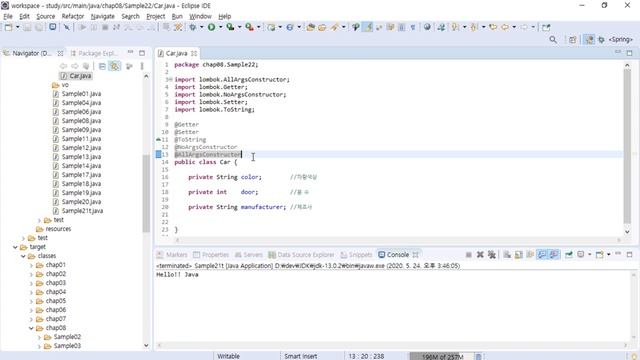Screen dimensions: 640x360
Task: Click the Back navigation arrow in main toolbar
Action: 504,27
